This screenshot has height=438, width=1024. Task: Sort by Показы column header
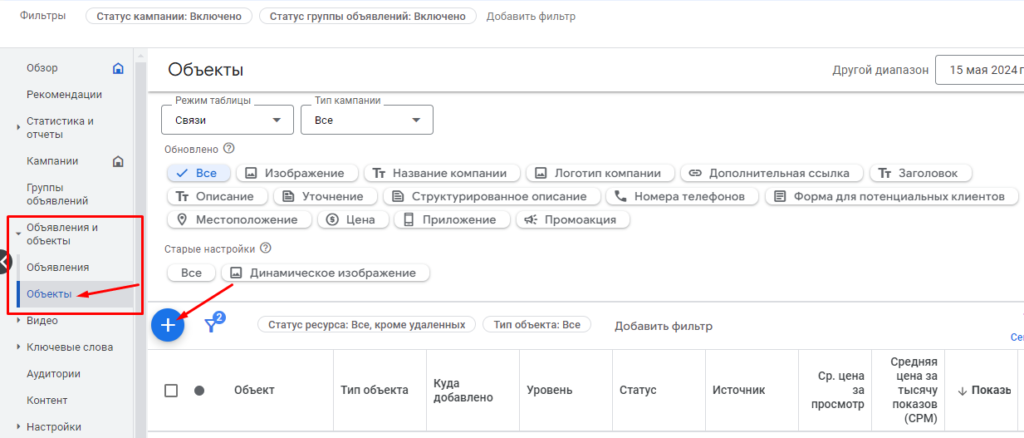pyautogui.click(x=984, y=390)
